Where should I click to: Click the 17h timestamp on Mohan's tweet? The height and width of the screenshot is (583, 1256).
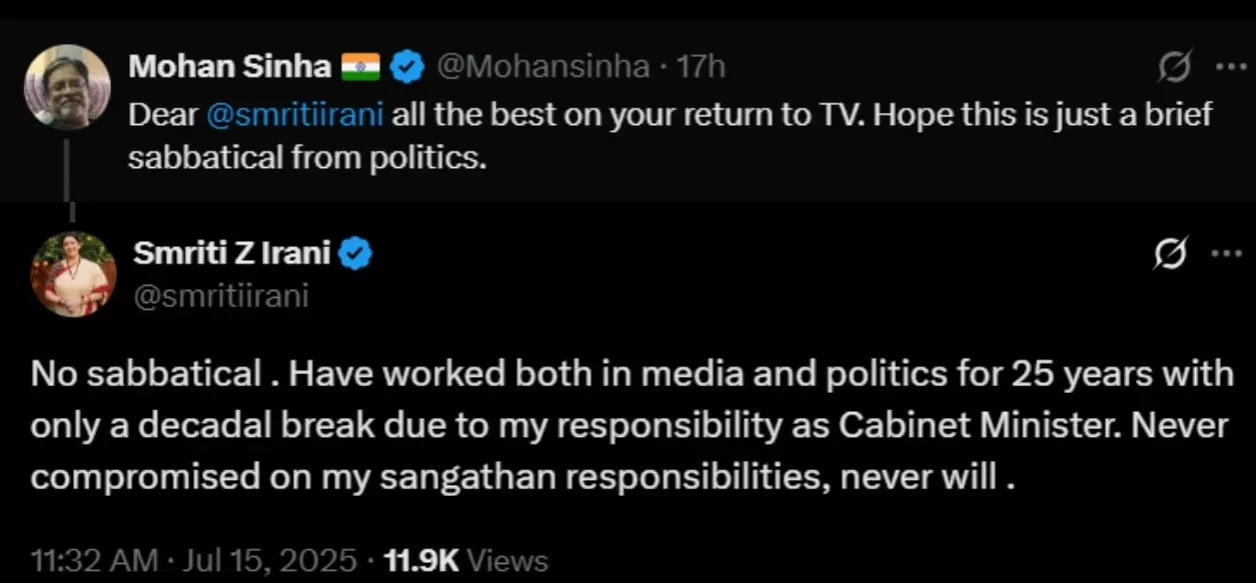point(700,67)
